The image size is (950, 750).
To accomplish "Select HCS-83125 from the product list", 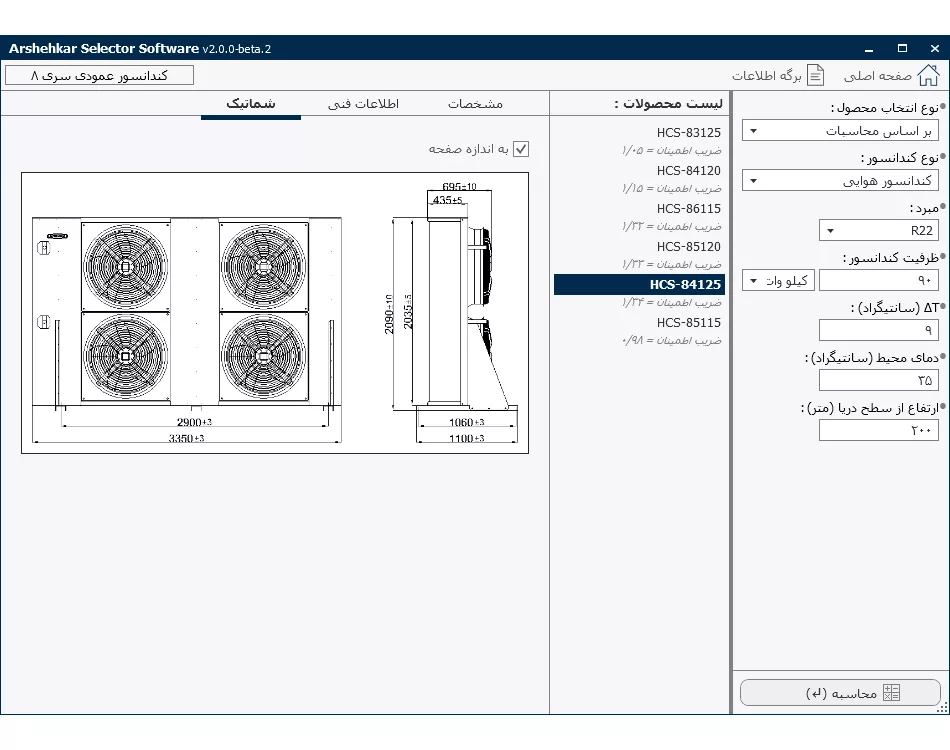I will tap(688, 133).
